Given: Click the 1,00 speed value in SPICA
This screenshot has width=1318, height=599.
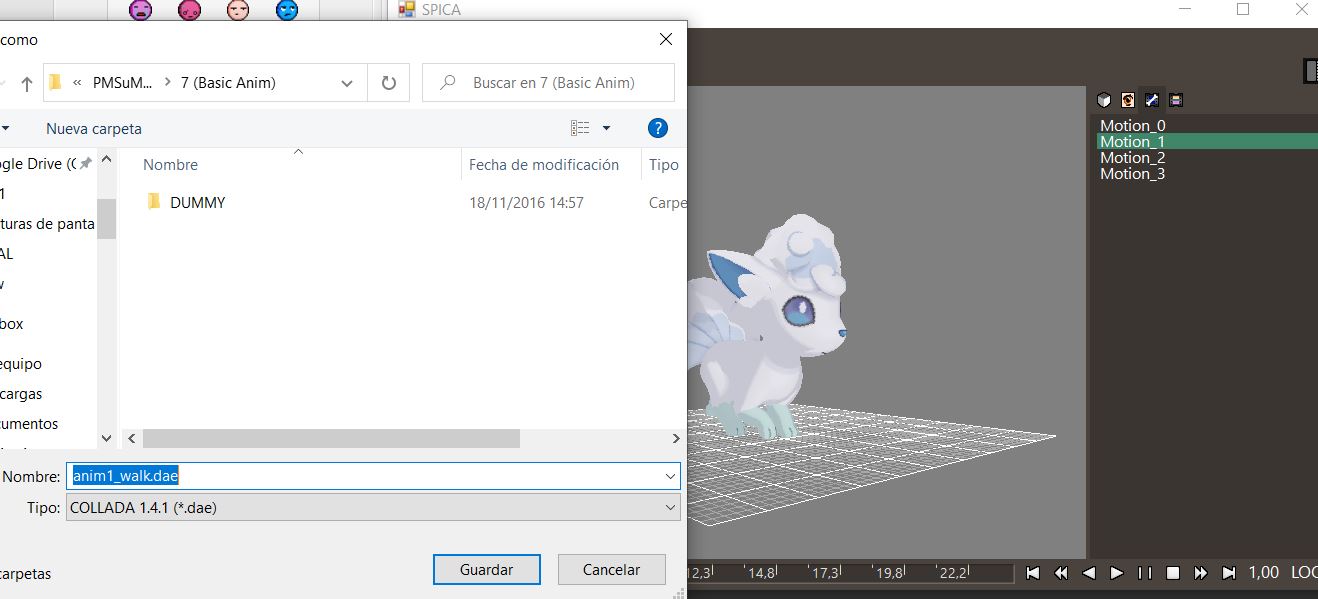Looking at the screenshot, I should tap(1264, 573).
